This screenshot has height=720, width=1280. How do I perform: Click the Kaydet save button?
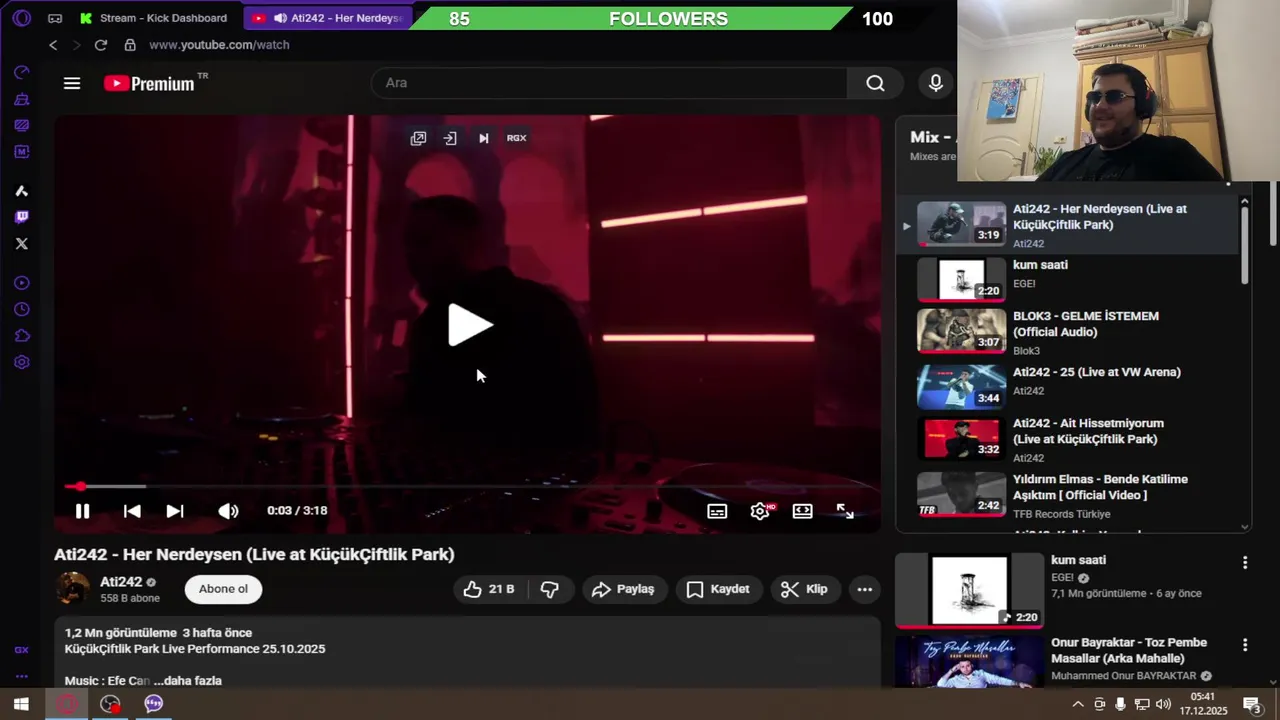point(718,589)
